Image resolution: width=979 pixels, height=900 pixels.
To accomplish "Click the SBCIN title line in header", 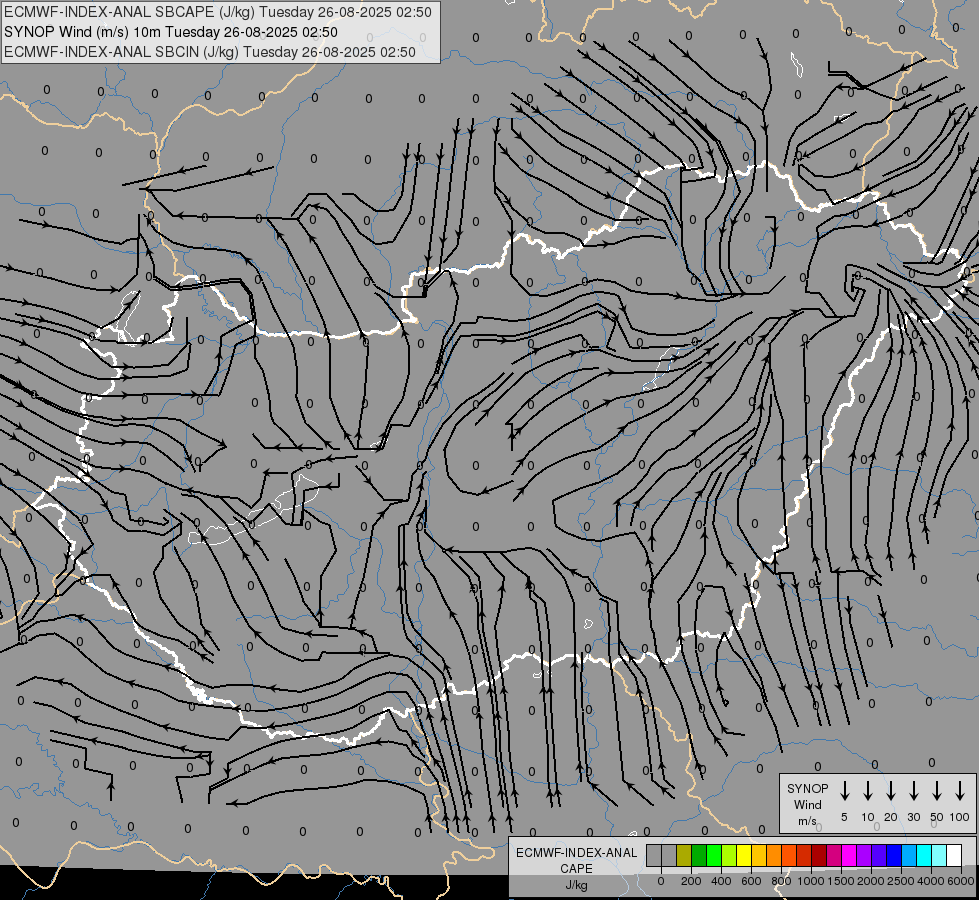I will point(210,52).
